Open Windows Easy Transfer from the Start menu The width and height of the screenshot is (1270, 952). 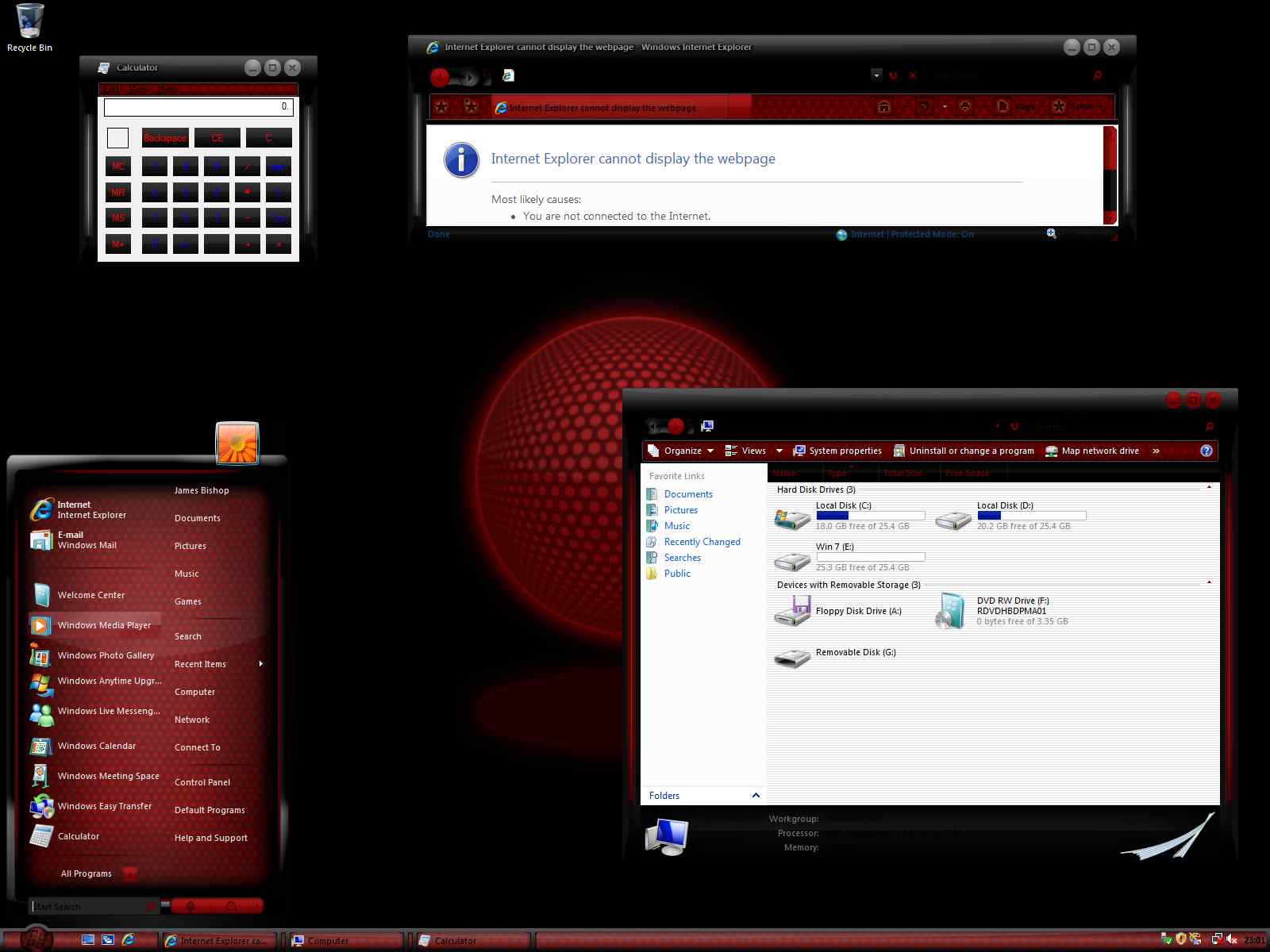[x=94, y=806]
